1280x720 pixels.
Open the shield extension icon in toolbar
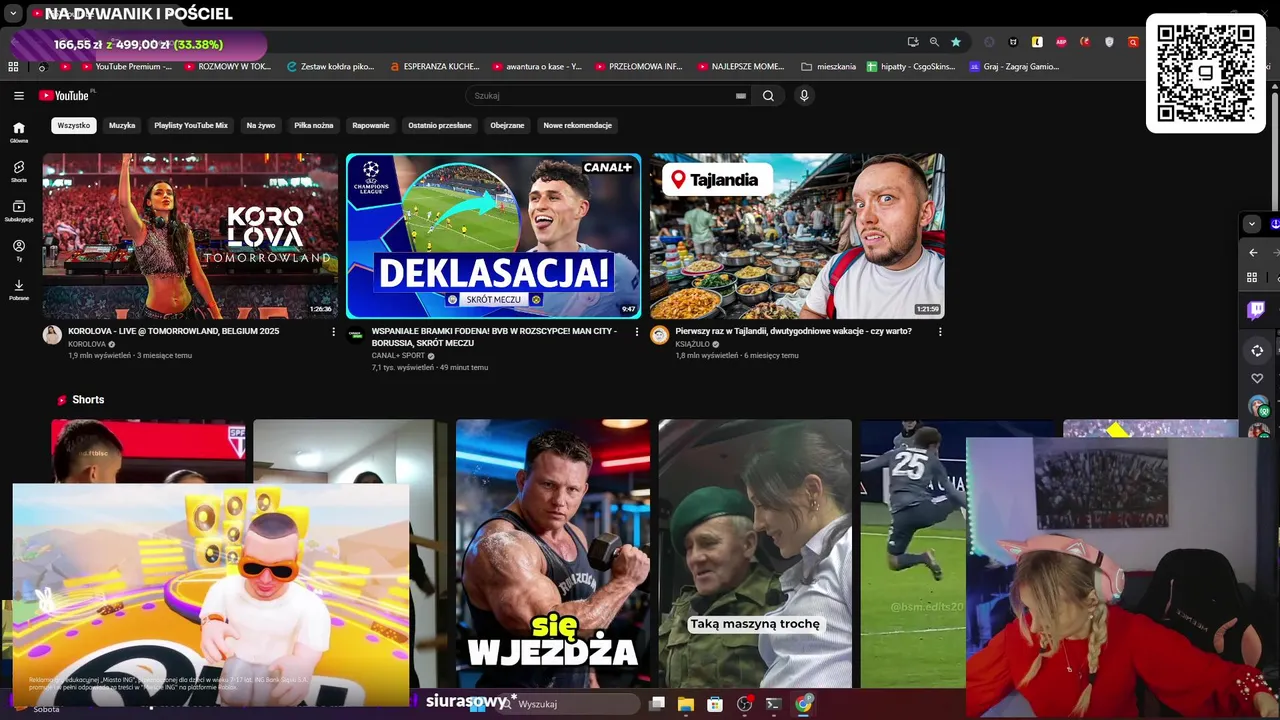[x=1109, y=42]
